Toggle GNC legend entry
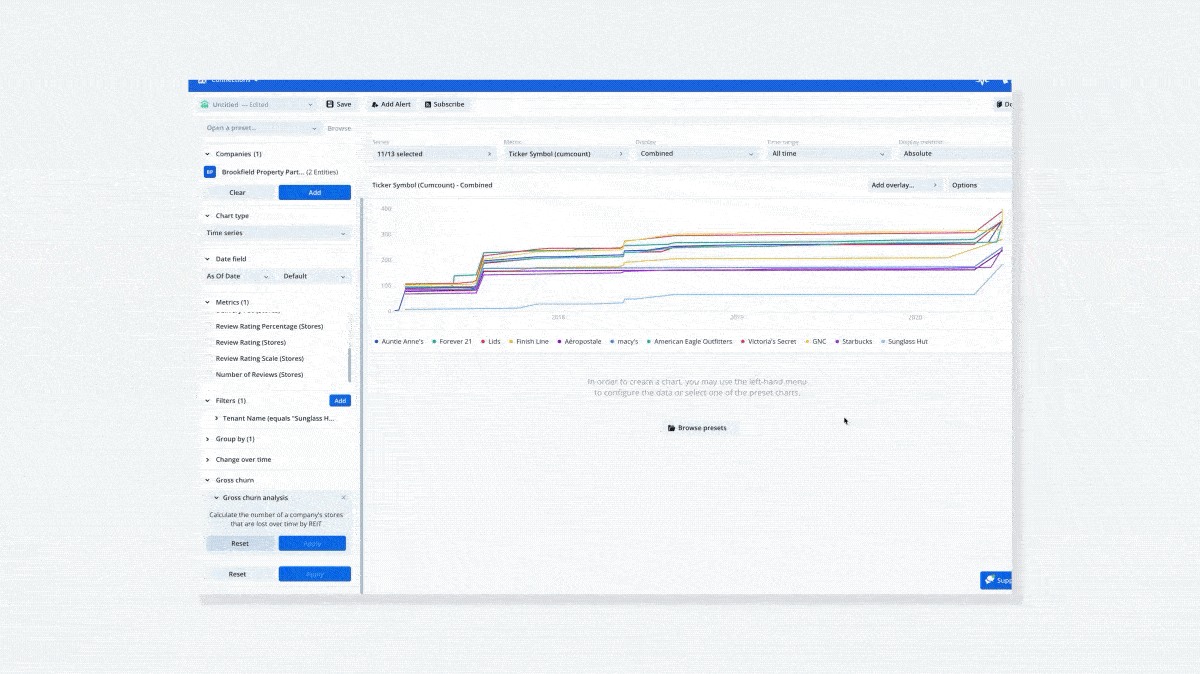The height and width of the screenshot is (674, 1200). tap(816, 341)
